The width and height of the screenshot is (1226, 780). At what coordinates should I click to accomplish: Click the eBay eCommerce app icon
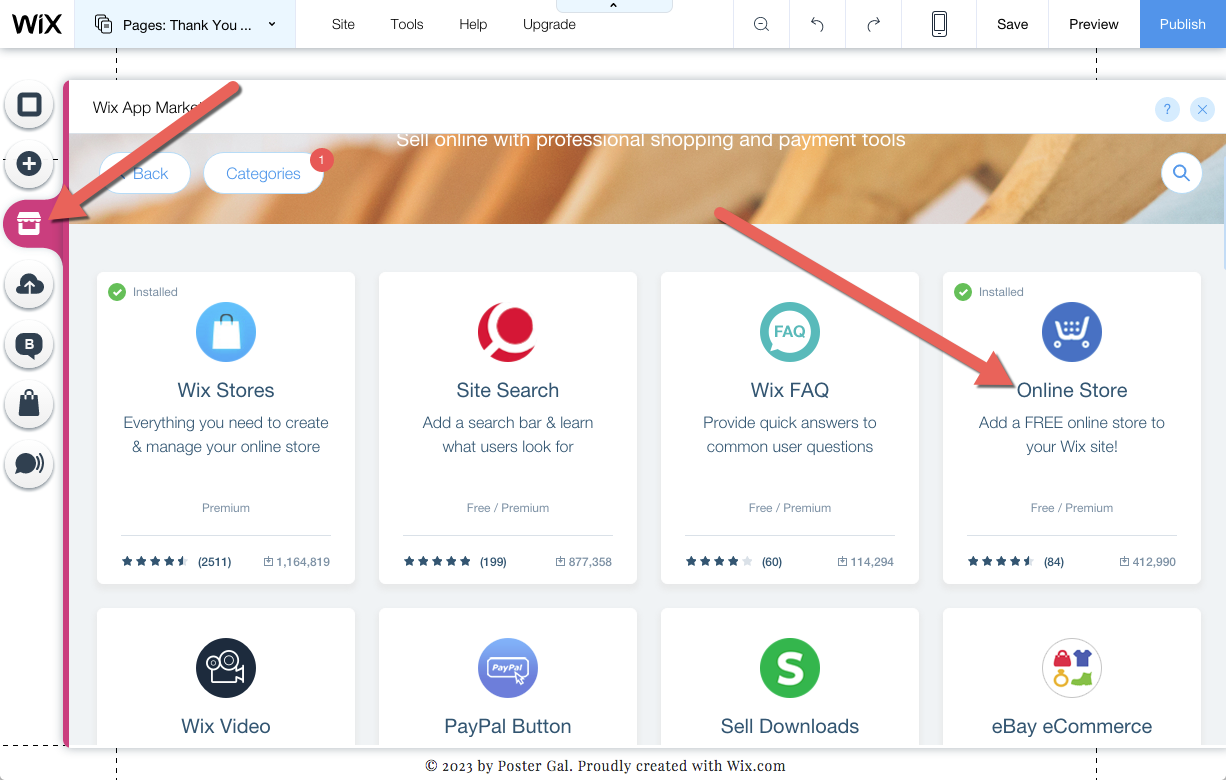tap(1072, 668)
